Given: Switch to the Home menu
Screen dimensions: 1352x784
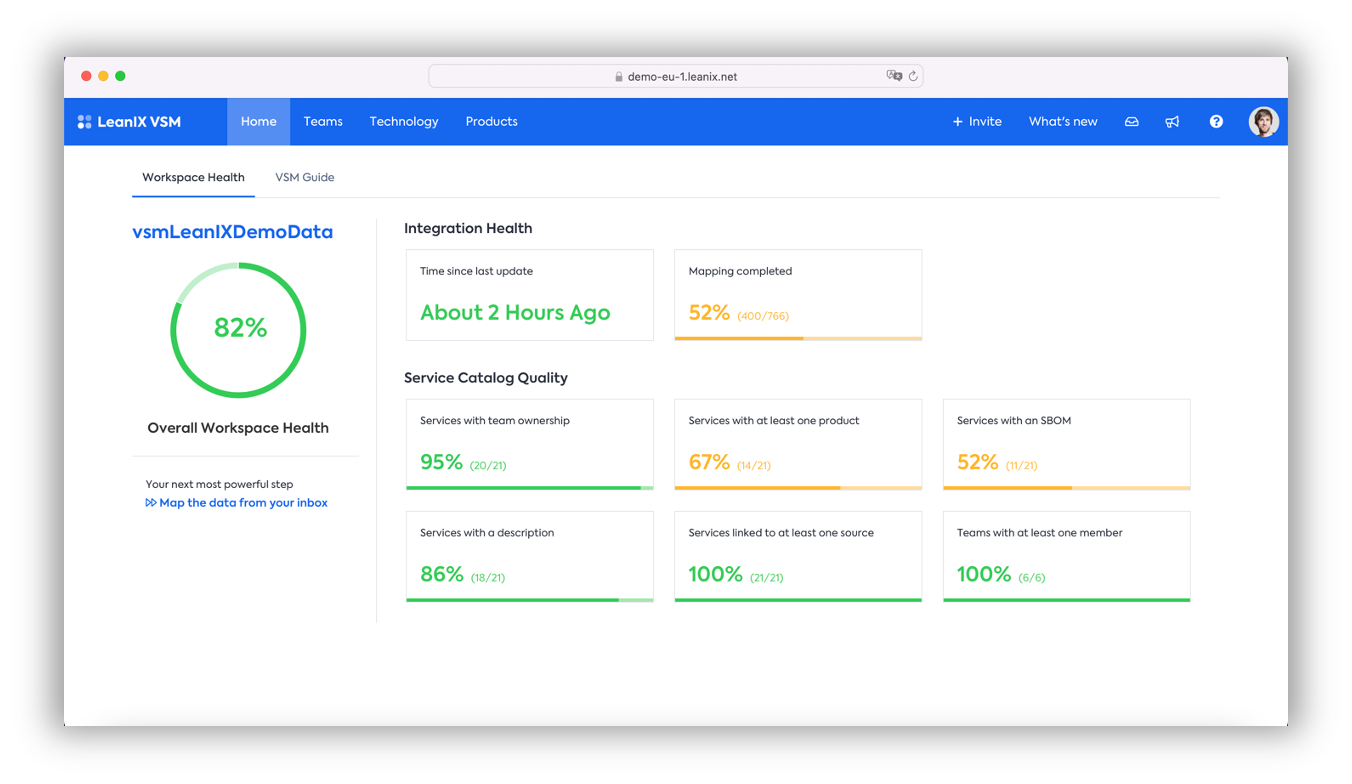Looking at the screenshot, I should click(258, 122).
